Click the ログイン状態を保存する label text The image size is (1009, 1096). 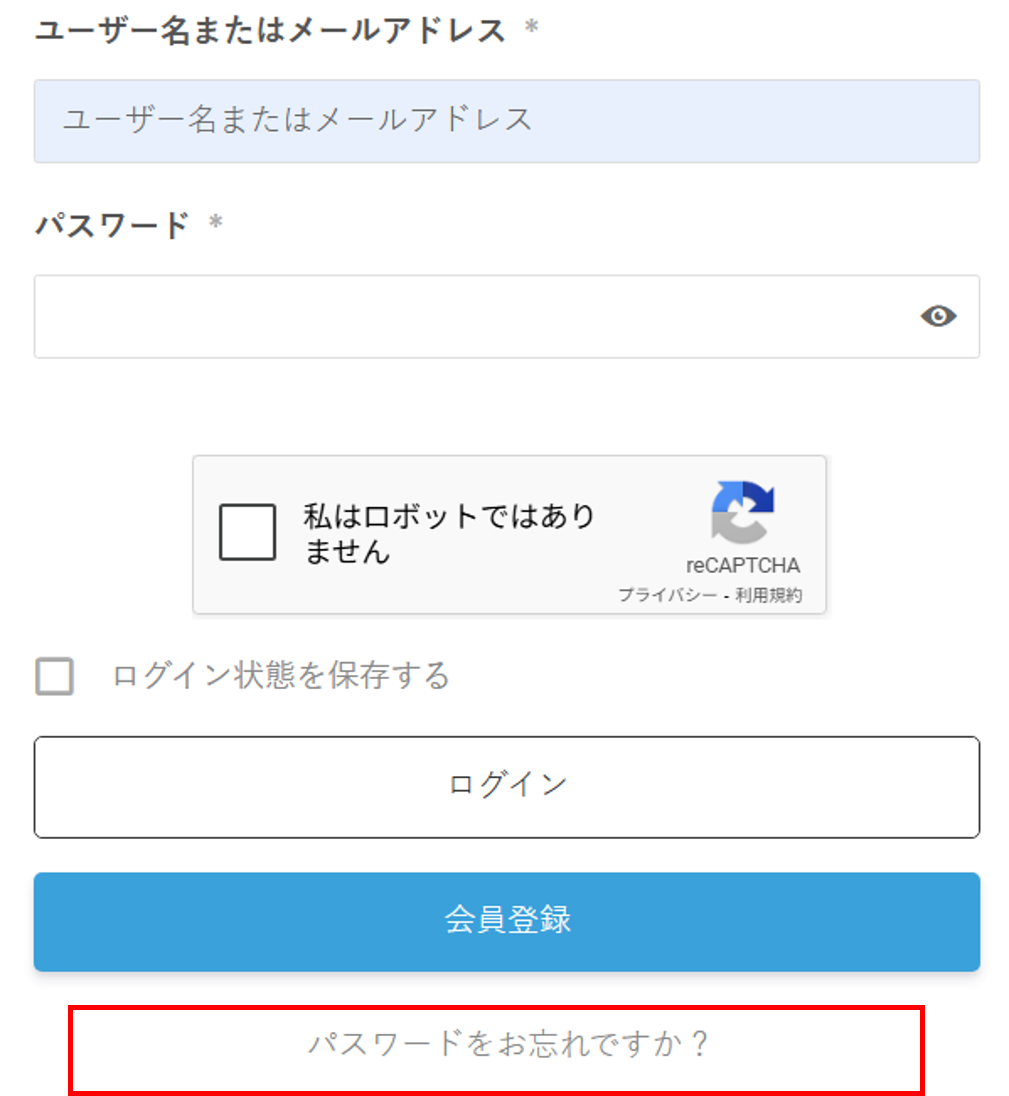pyautogui.click(x=281, y=677)
